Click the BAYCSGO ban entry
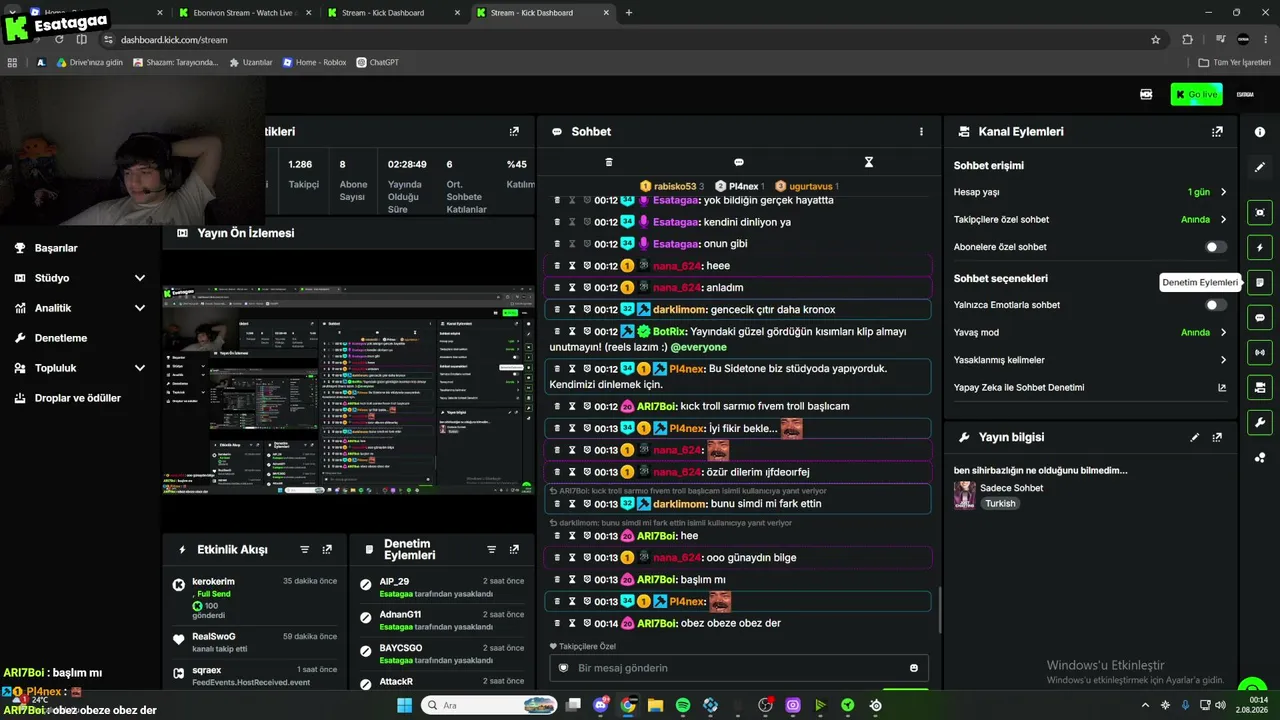Image resolution: width=1280 pixels, height=720 pixels. click(x=440, y=654)
